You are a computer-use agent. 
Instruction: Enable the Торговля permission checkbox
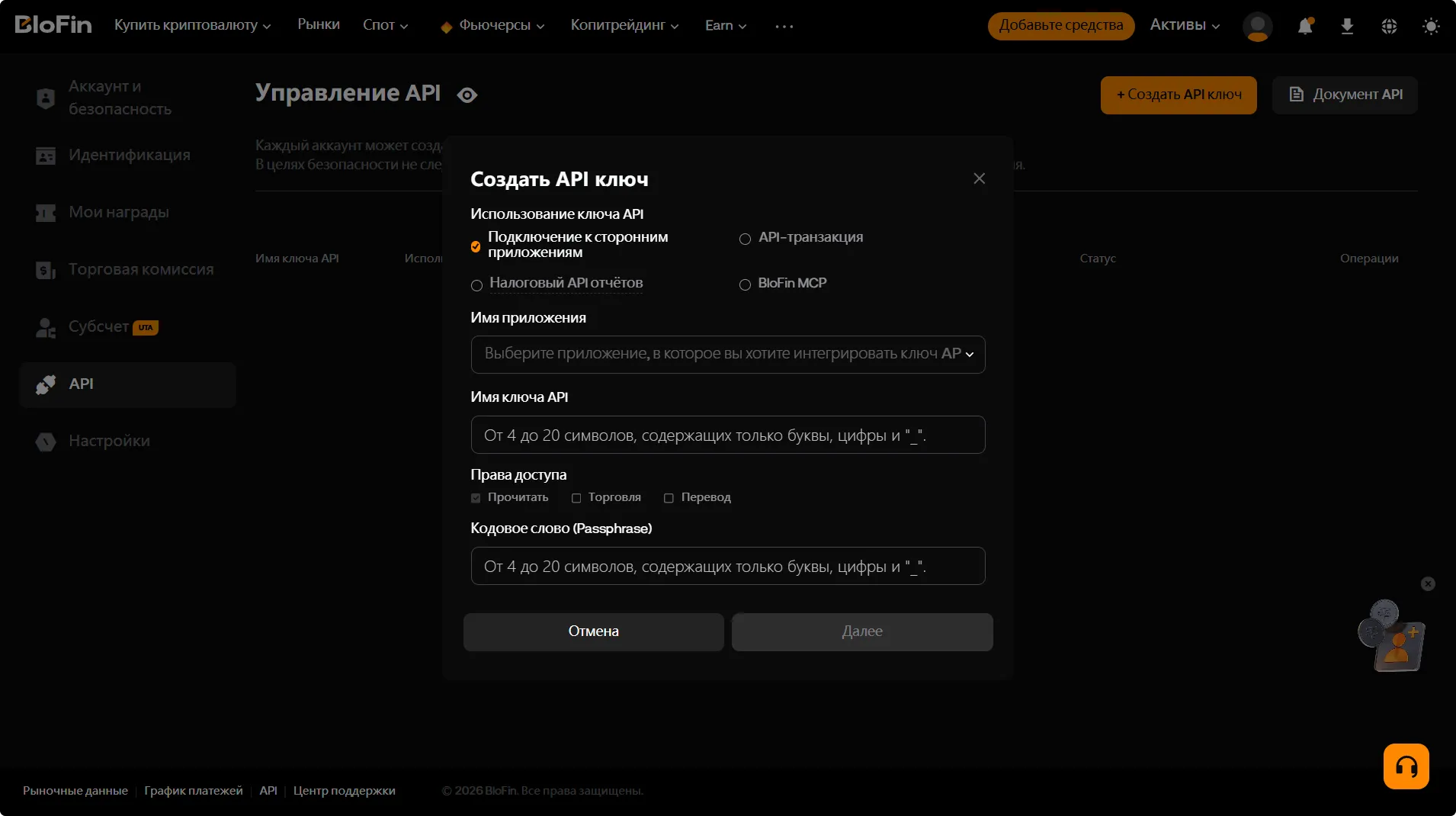click(576, 498)
